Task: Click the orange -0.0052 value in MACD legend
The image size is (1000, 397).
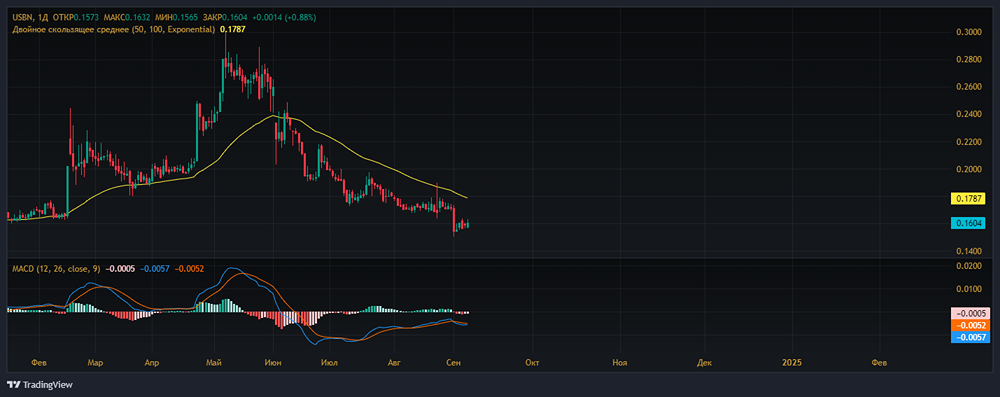Action: tap(189, 269)
